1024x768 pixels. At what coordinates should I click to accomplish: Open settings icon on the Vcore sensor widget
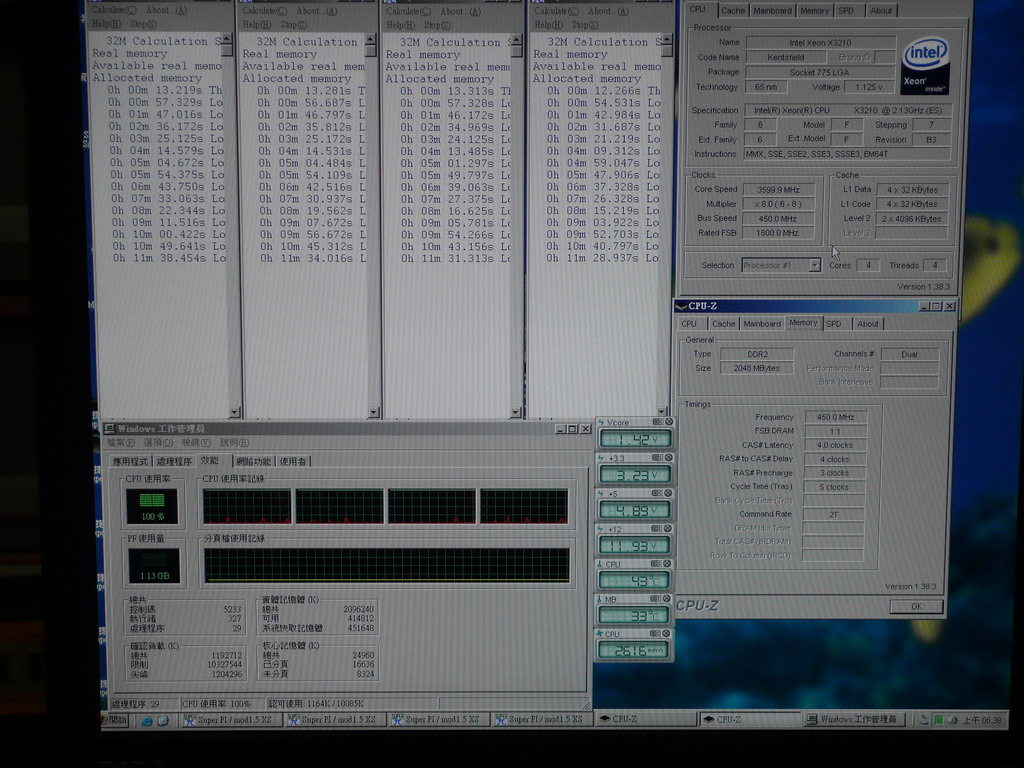pyautogui.click(x=658, y=422)
